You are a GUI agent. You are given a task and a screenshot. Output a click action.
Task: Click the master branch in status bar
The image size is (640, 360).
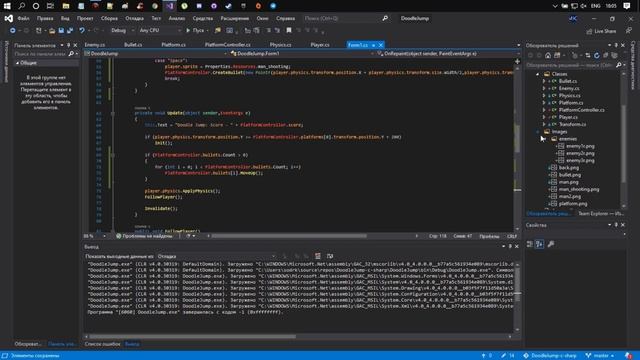tap(600, 356)
